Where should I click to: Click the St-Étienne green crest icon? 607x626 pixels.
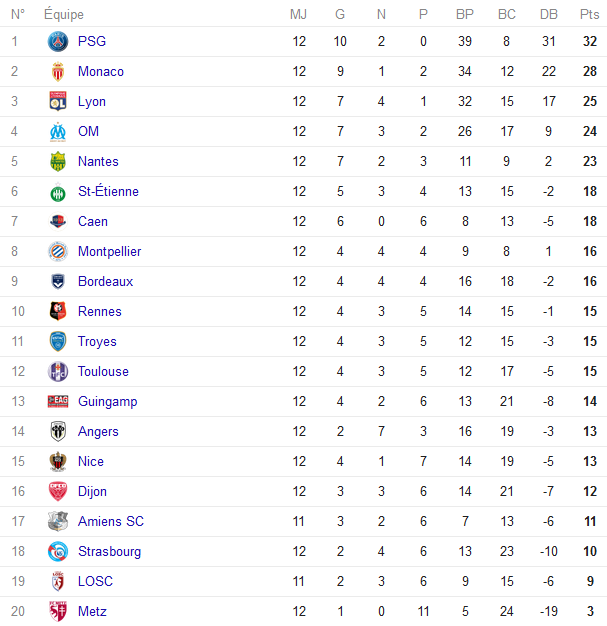click(x=58, y=192)
